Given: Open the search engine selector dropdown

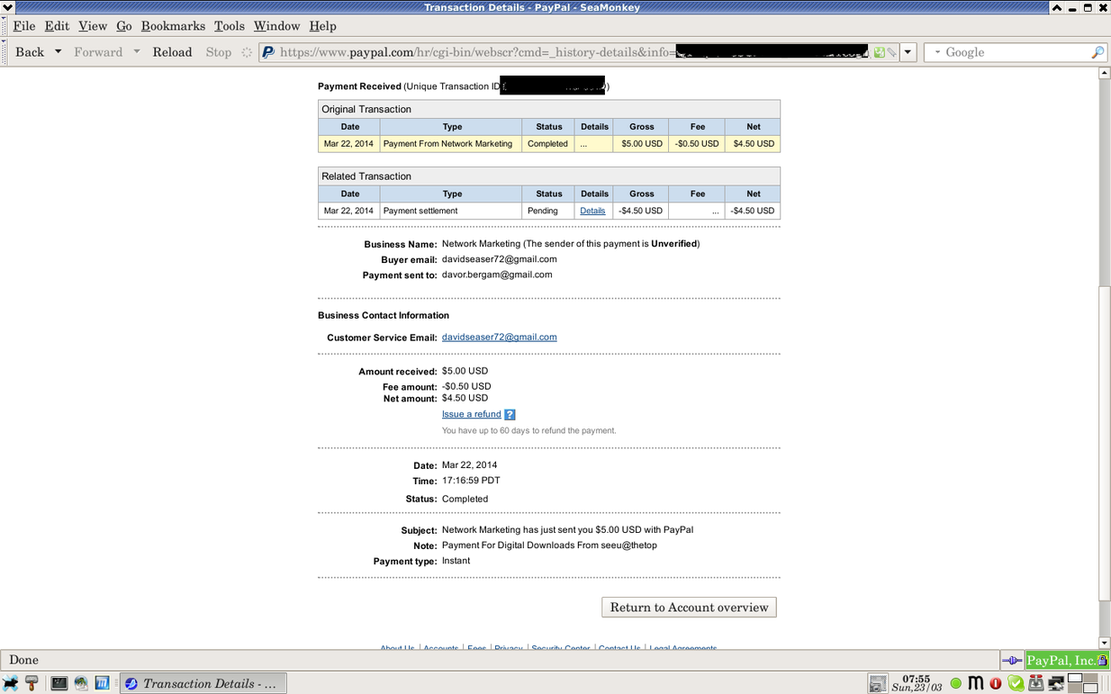Looking at the screenshot, I should click(936, 52).
